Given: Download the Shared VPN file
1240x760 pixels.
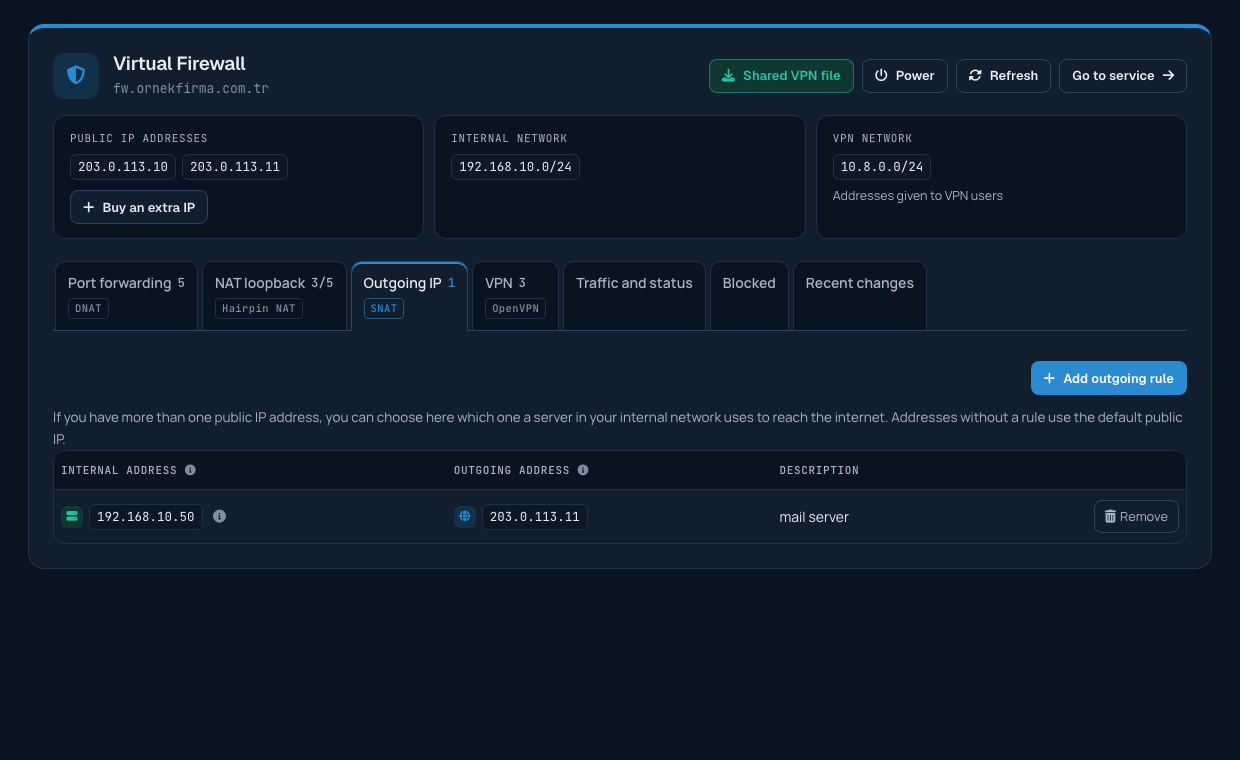Looking at the screenshot, I should coord(781,76).
